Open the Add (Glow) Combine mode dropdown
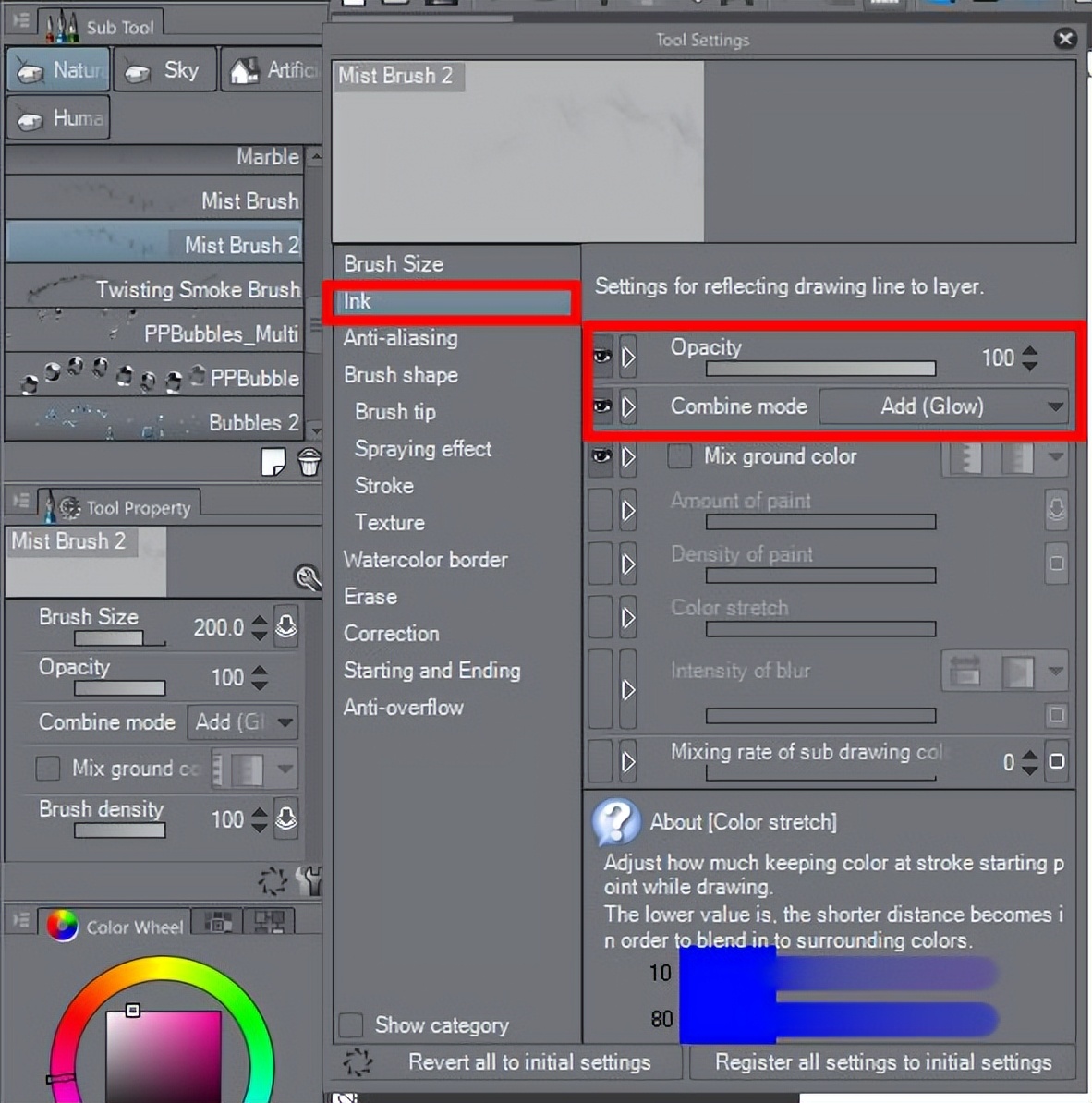 [x=943, y=406]
